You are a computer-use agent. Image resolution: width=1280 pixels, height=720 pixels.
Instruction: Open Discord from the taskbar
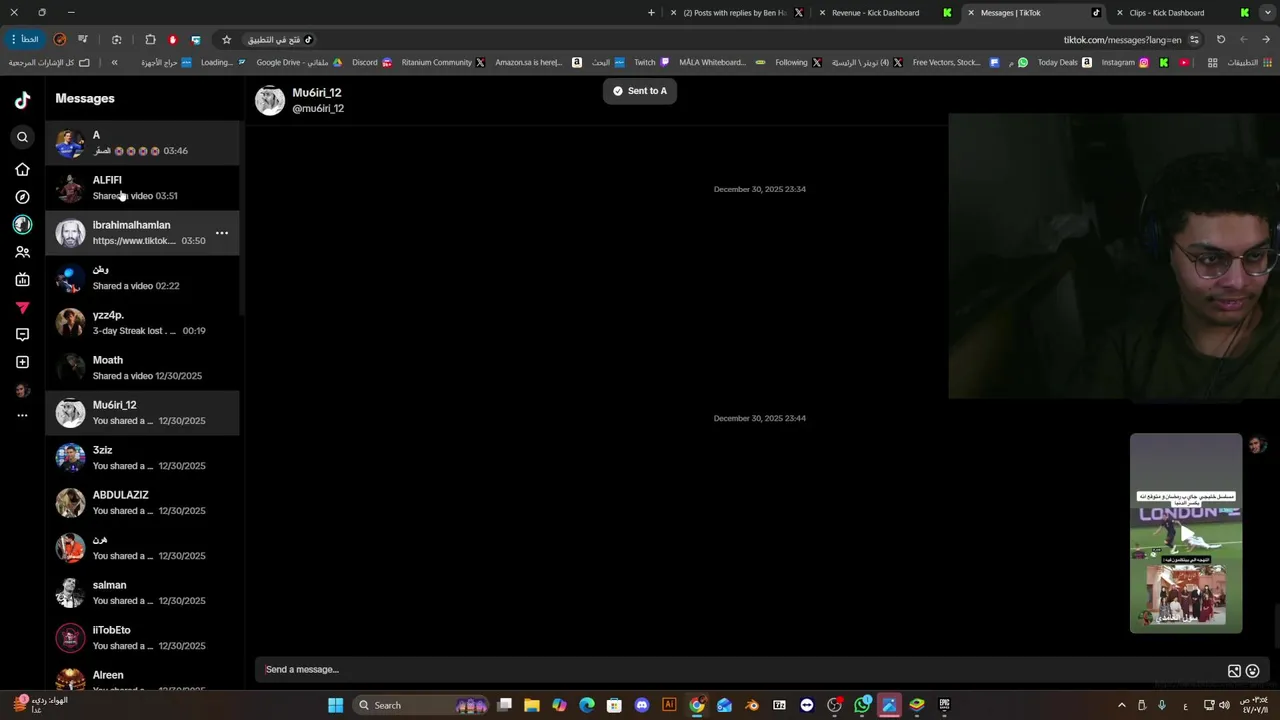click(x=642, y=705)
